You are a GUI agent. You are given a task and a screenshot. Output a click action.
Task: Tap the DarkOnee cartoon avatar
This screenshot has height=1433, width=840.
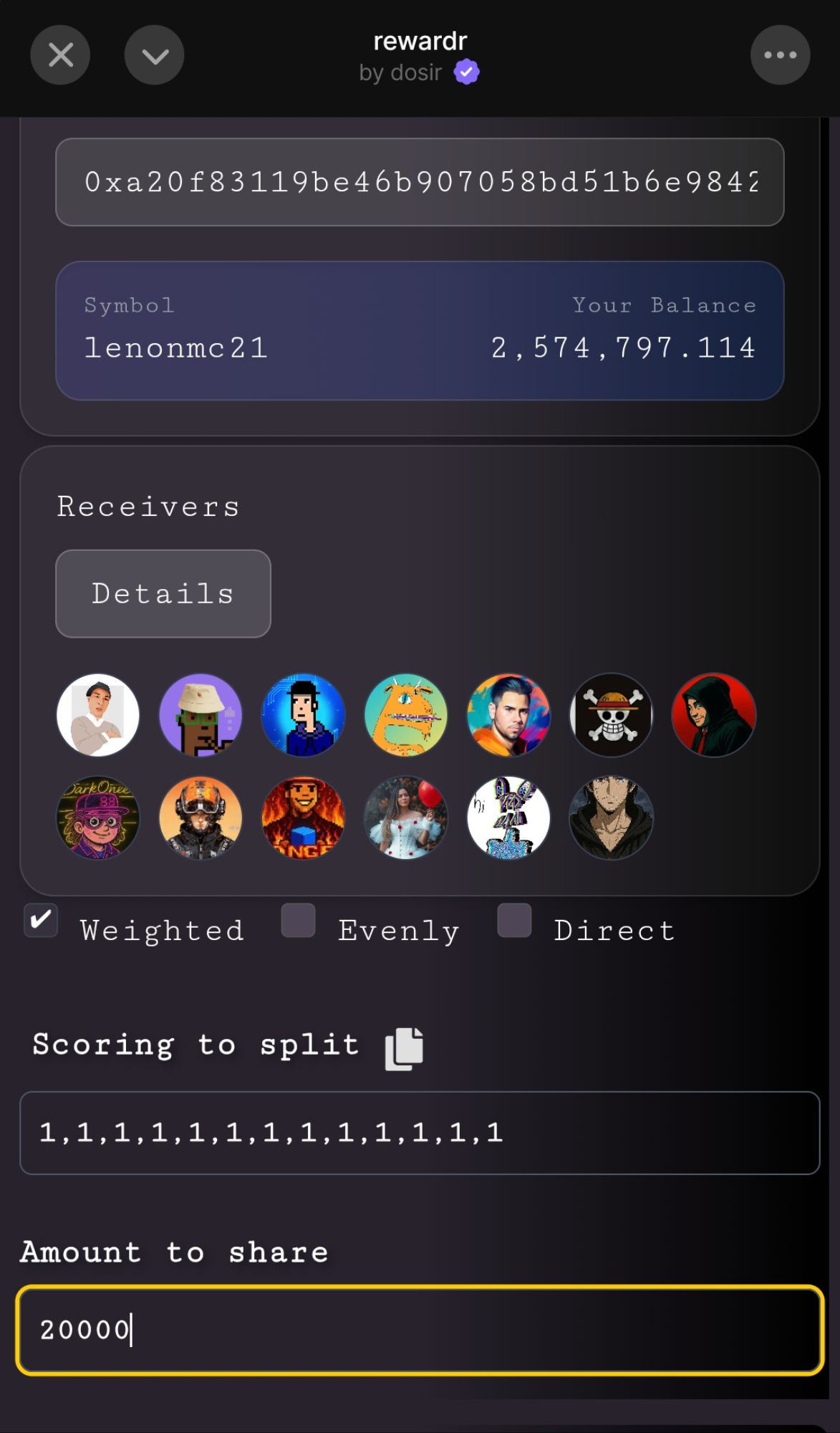click(98, 818)
